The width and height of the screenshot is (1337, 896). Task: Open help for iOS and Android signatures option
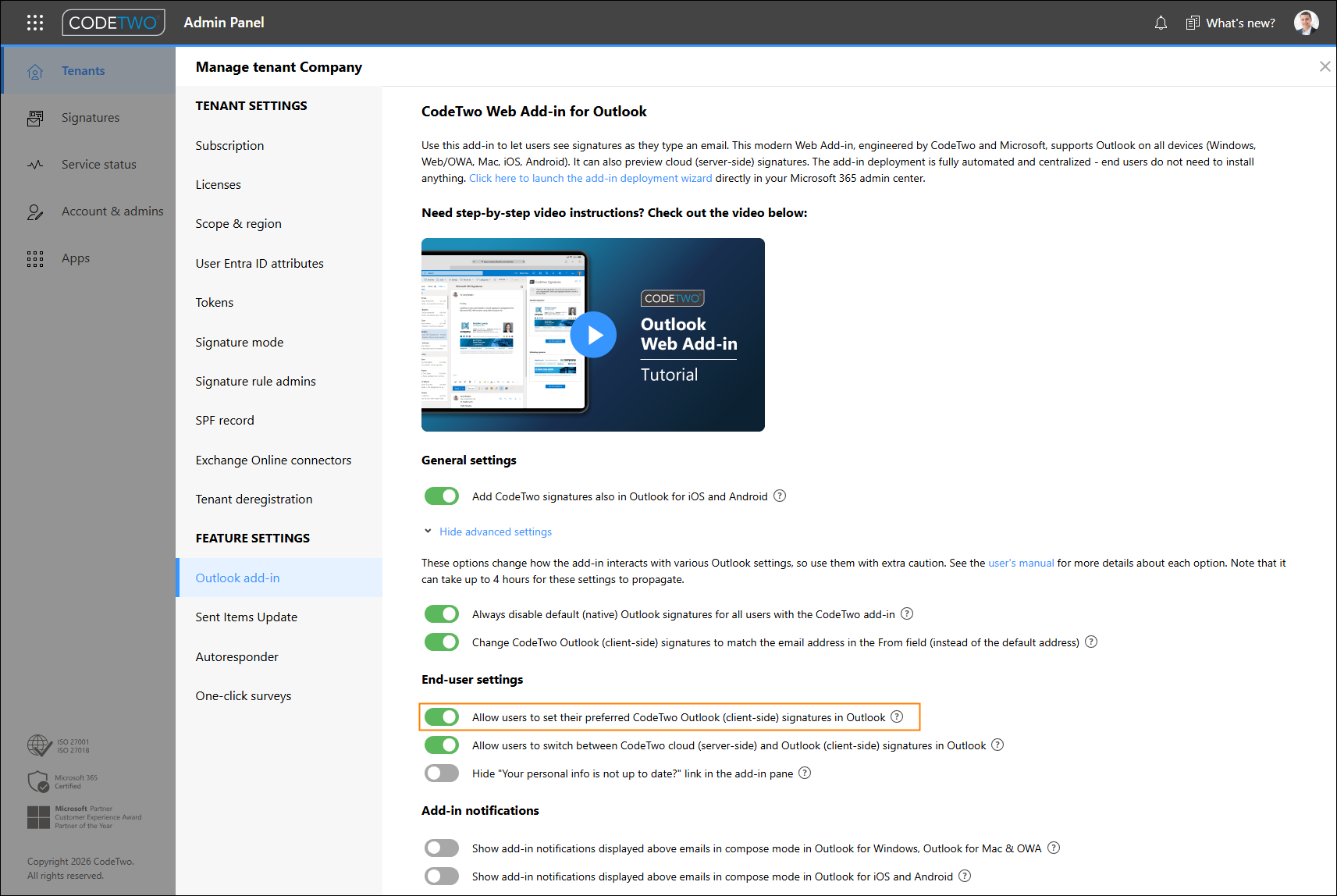click(780, 496)
